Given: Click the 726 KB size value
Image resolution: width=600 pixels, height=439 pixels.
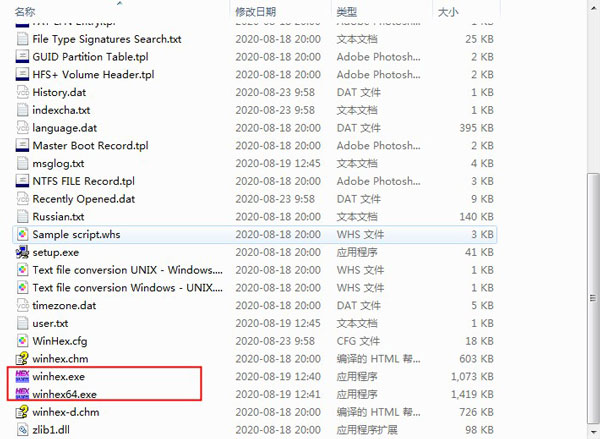Looking at the screenshot, I should [x=476, y=412].
